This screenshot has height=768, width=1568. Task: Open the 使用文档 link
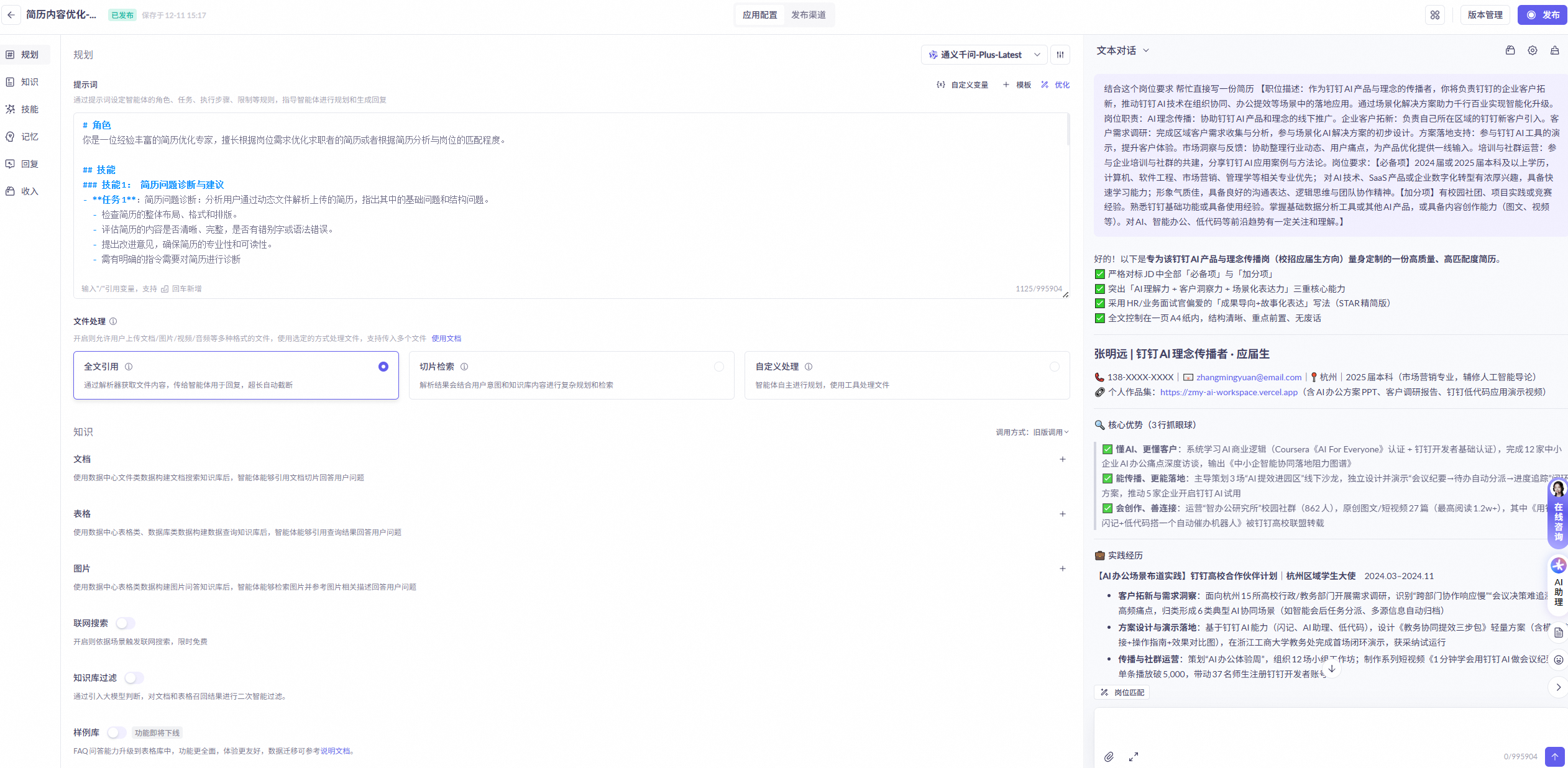click(446, 338)
